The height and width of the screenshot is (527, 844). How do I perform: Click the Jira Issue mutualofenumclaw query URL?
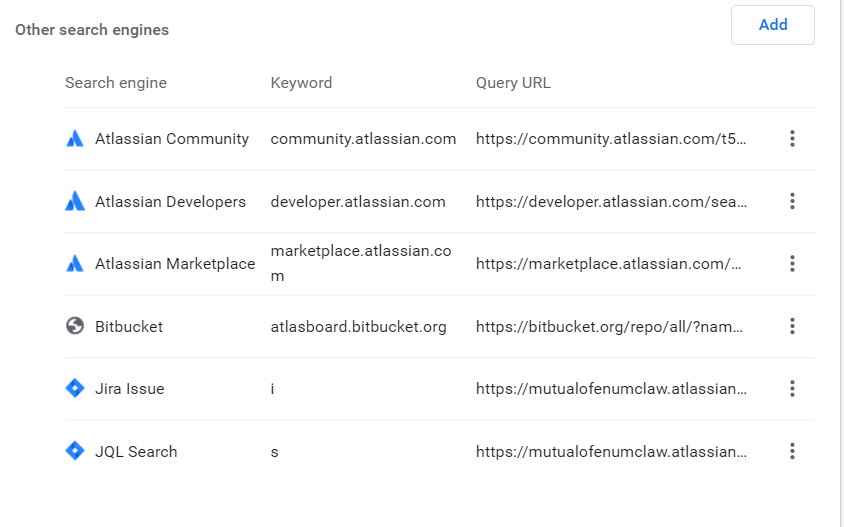(x=611, y=389)
